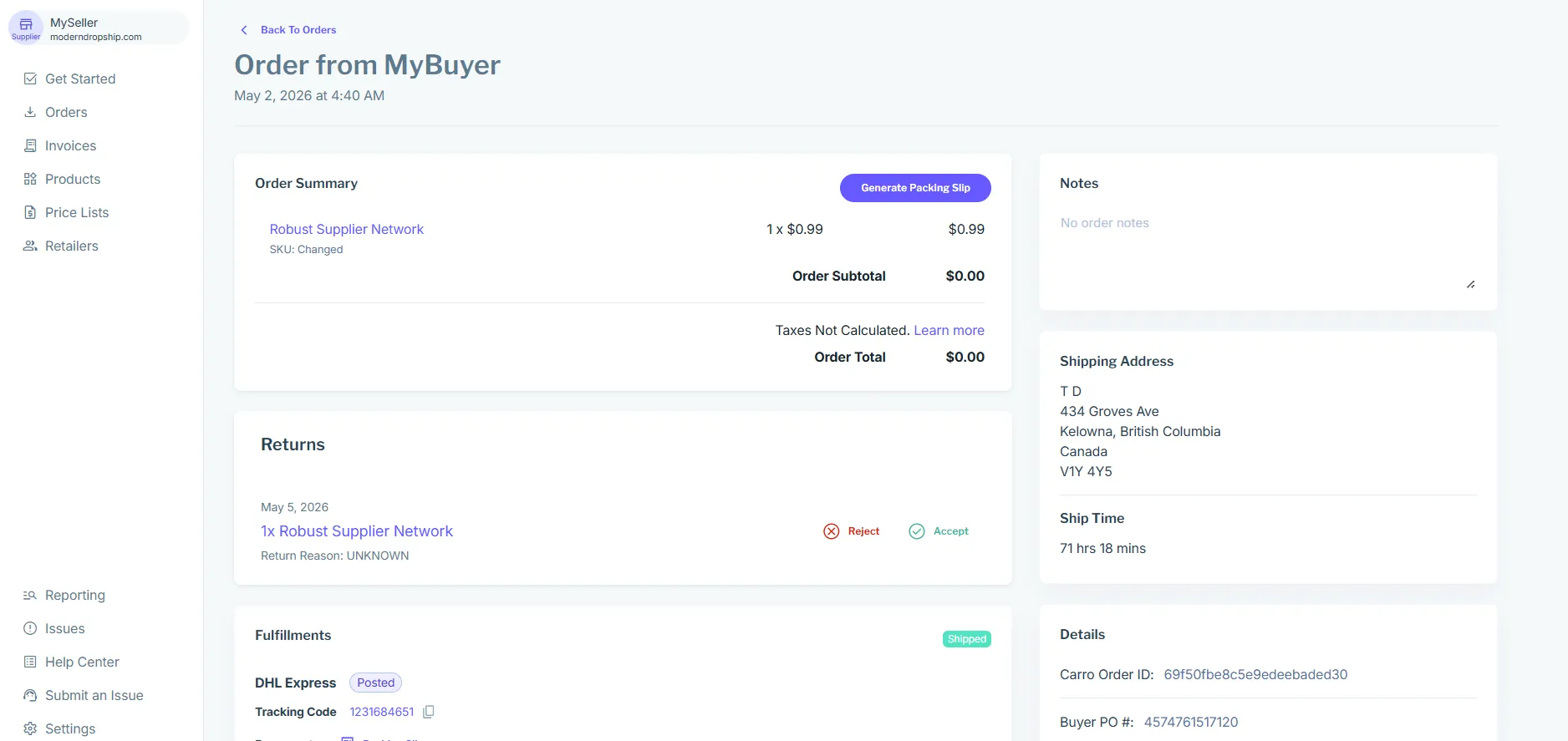The image size is (1568, 741).
Task: Select Retailers in the sidebar
Action: point(72,246)
